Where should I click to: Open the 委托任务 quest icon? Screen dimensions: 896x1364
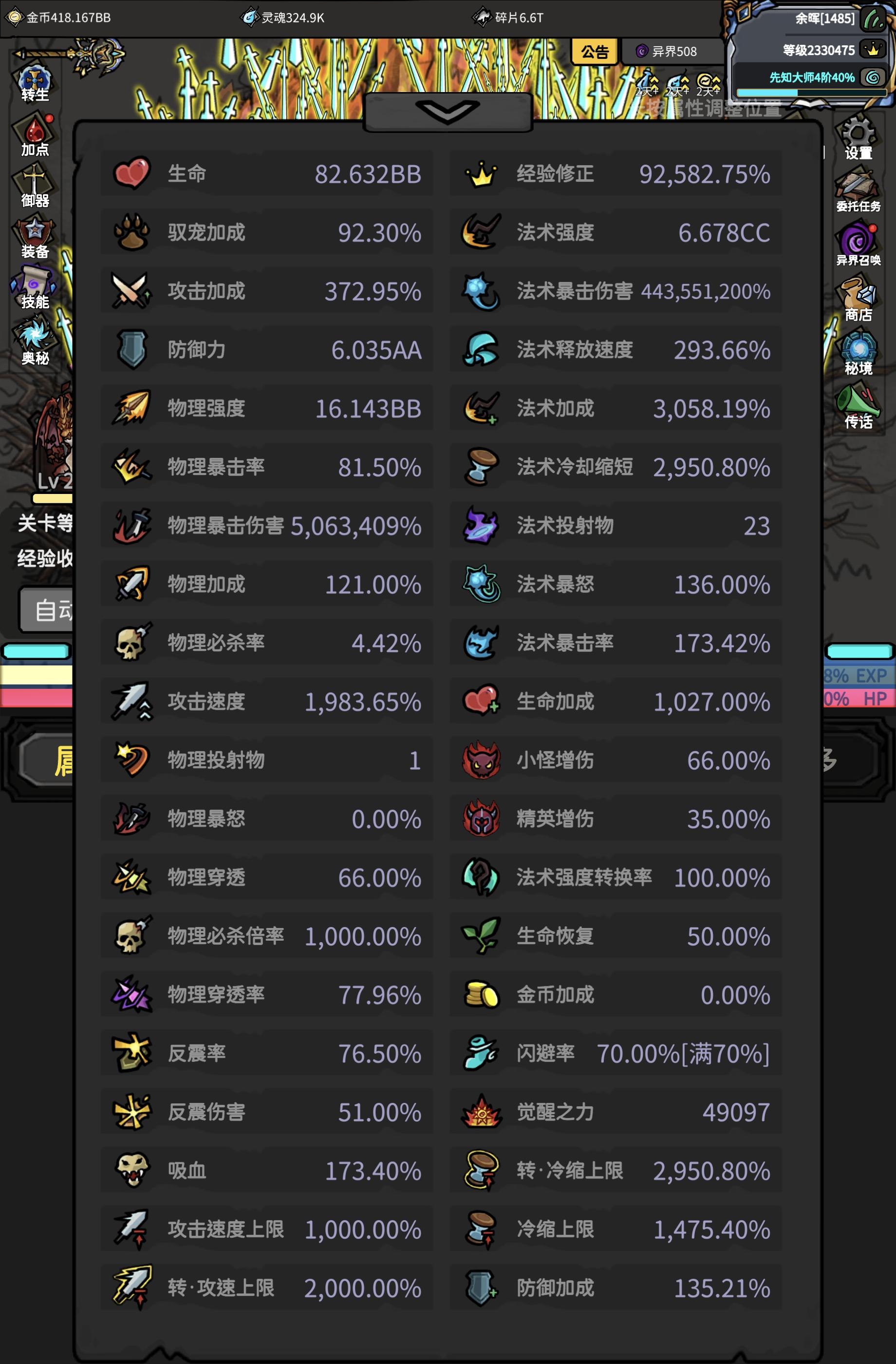pyautogui.click(x=858, y=189)
